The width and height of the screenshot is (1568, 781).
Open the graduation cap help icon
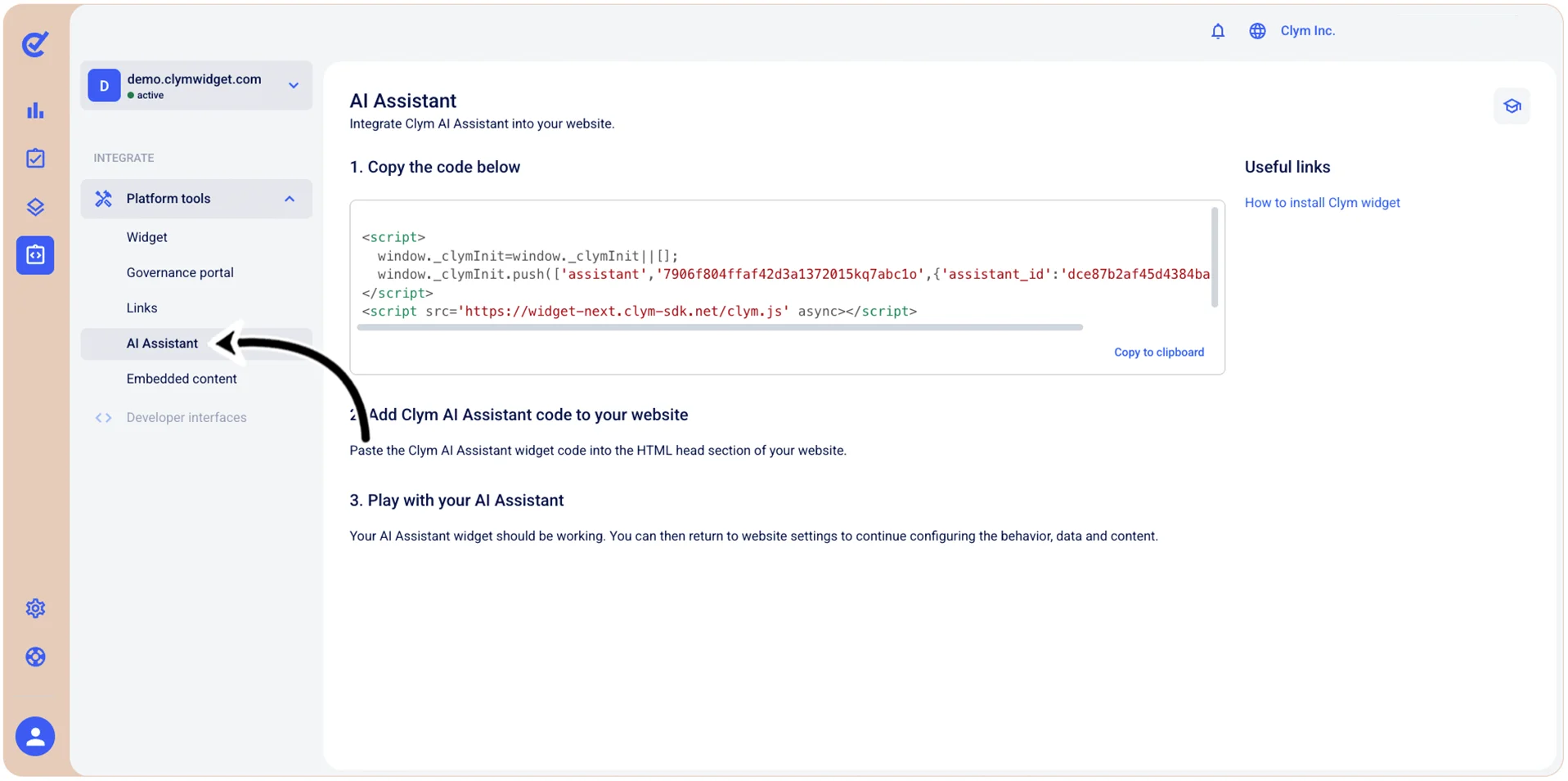point(1512,106)
